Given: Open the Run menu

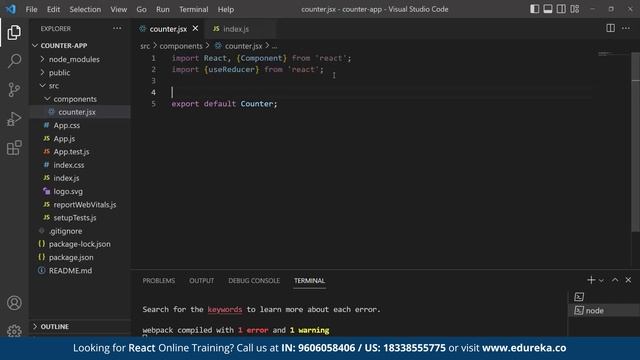Looking at the screenshot, I should pos(162,9).
